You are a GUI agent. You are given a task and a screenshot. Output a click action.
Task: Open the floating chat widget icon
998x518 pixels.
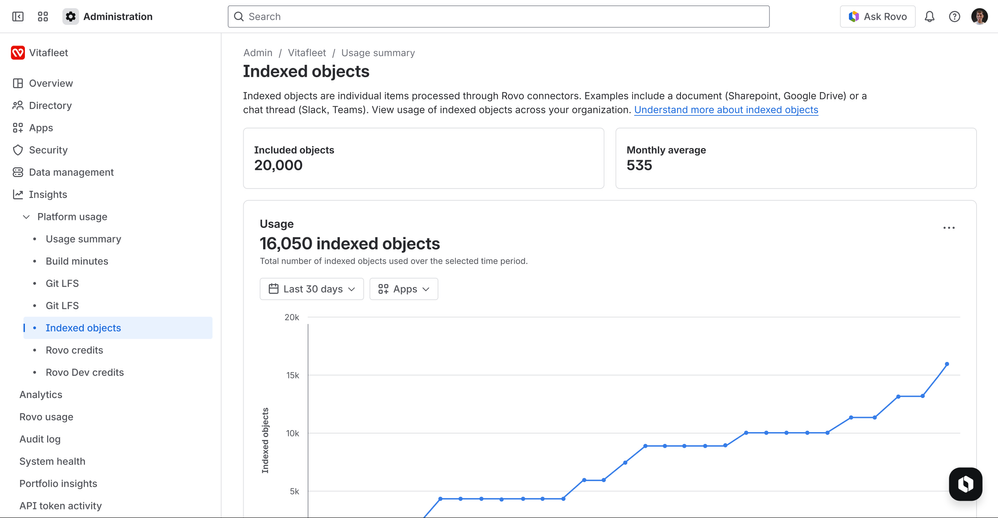point(965,484)
